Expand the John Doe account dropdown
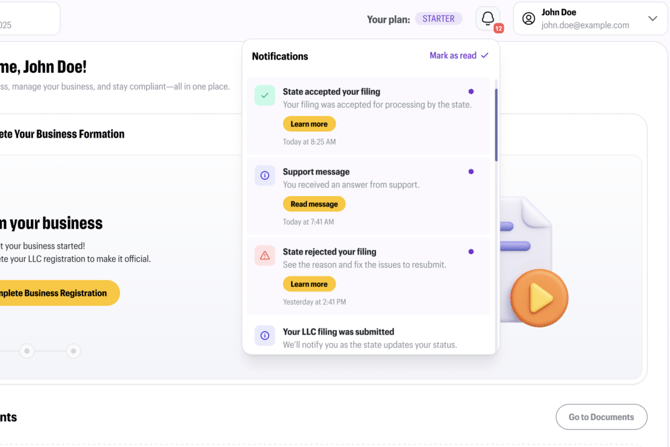This screenshot has height=447, width=670. [x=652, y=19]
